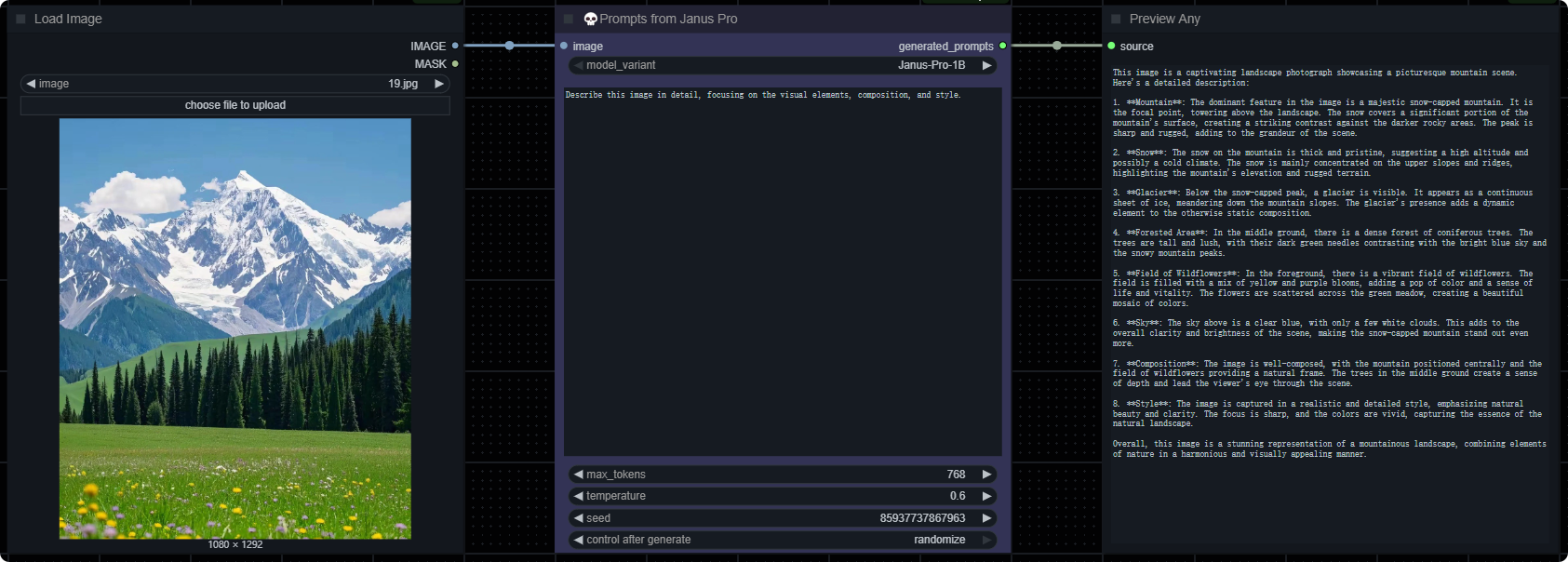Click the image input port on Janus node
1568x562 pixels.
[564, 46]
